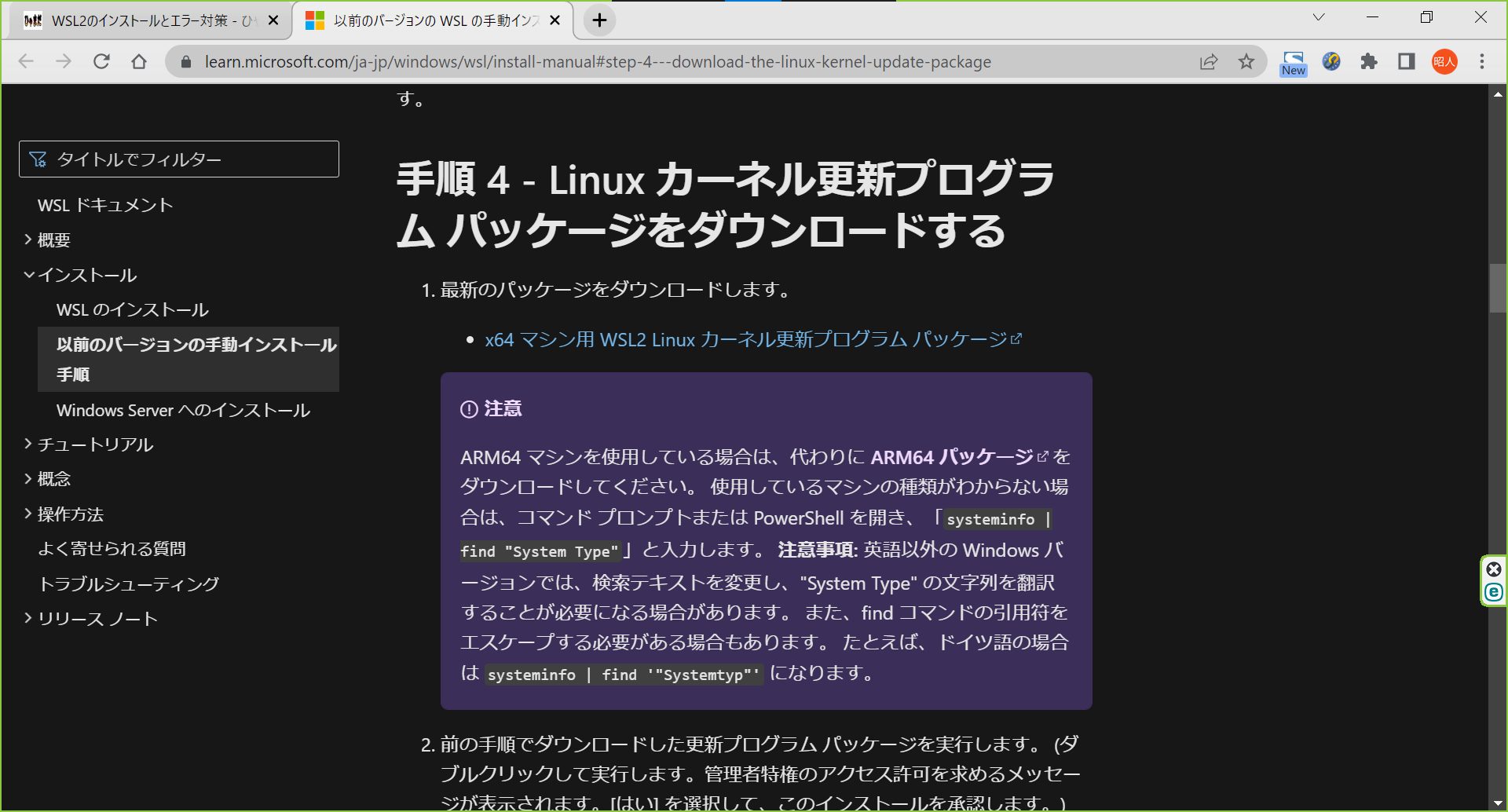Open the ARM64 パッケージ link
1508x812 pixels.
click(952, 456)
